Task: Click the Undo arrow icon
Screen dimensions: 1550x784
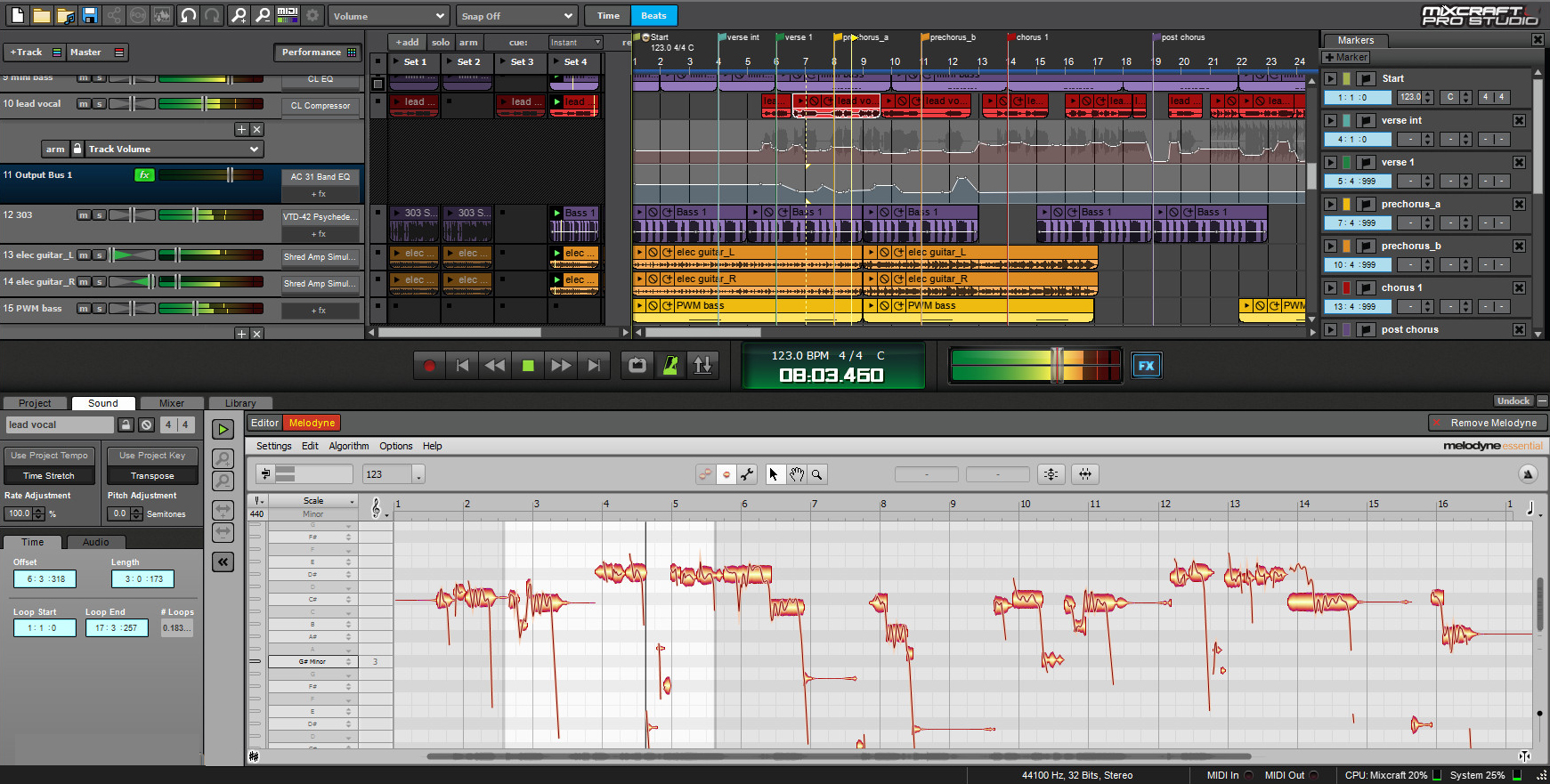Action: pyautogui.click(x=188, y=15)
